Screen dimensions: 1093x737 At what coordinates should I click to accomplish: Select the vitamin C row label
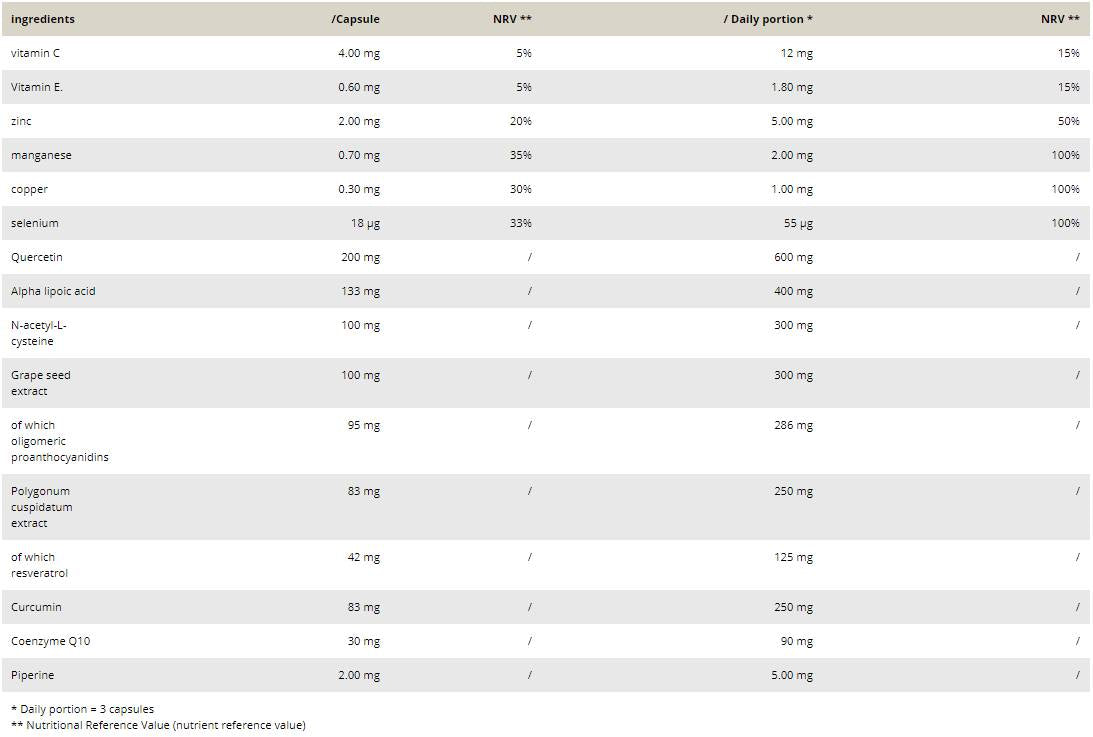35,53
